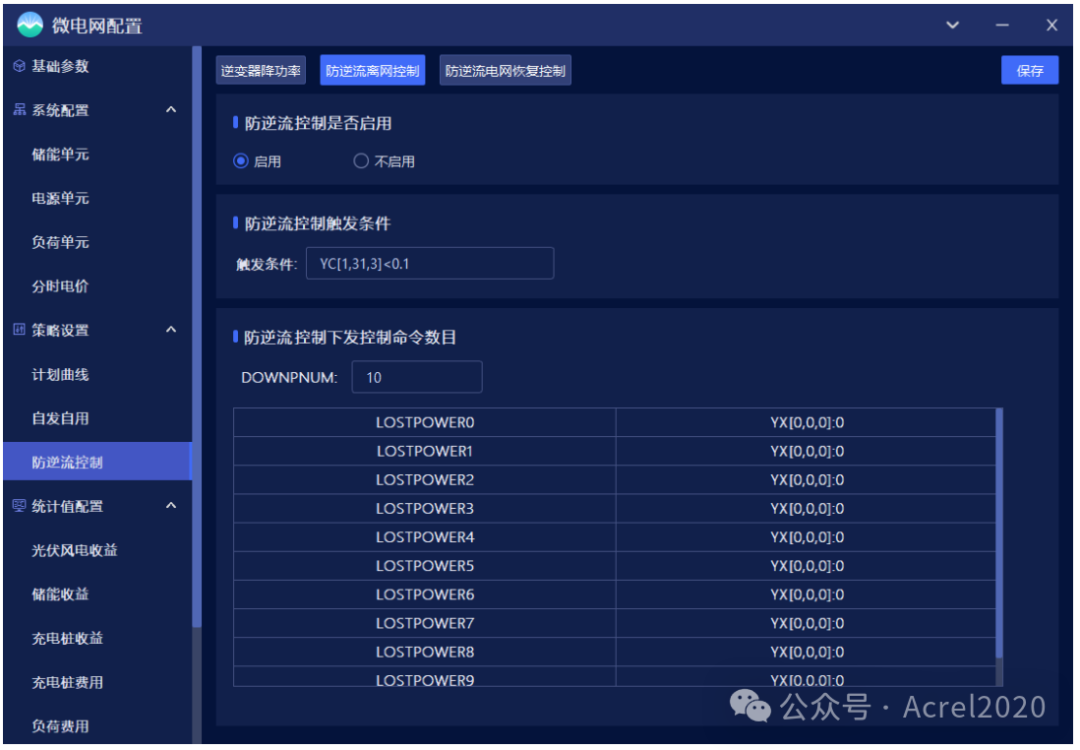Click the 基础参数 gear icon

(20, 66)
